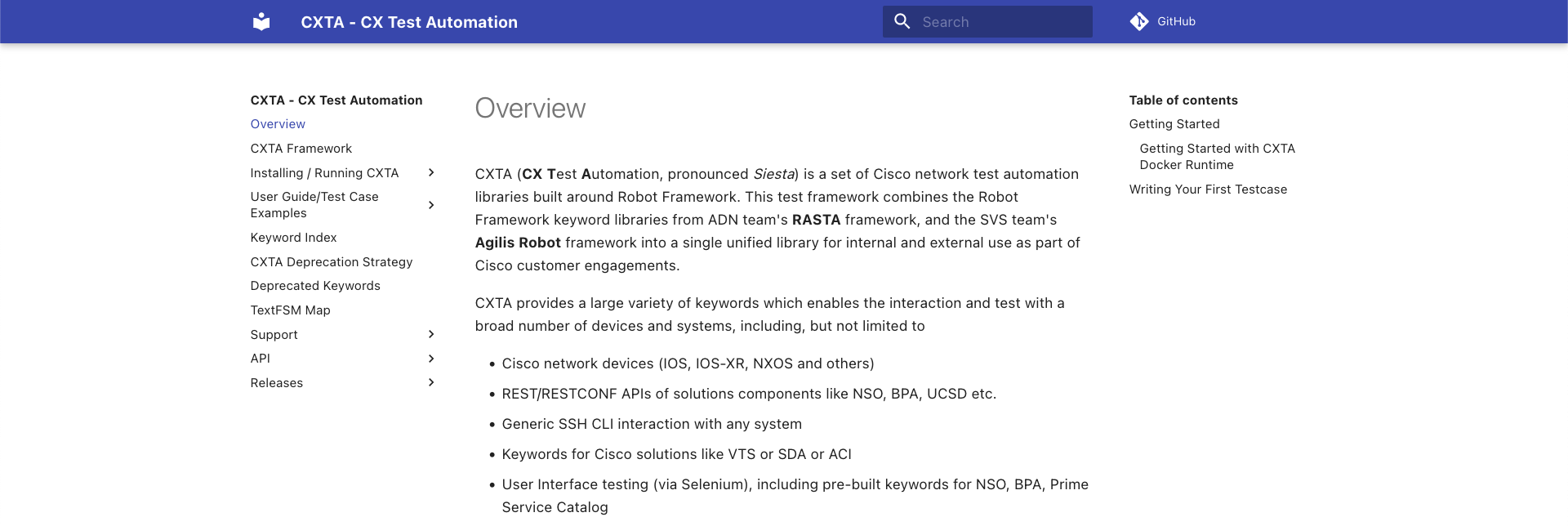
Task: Select Overview in the sidebar
Action: coord(278,124)
